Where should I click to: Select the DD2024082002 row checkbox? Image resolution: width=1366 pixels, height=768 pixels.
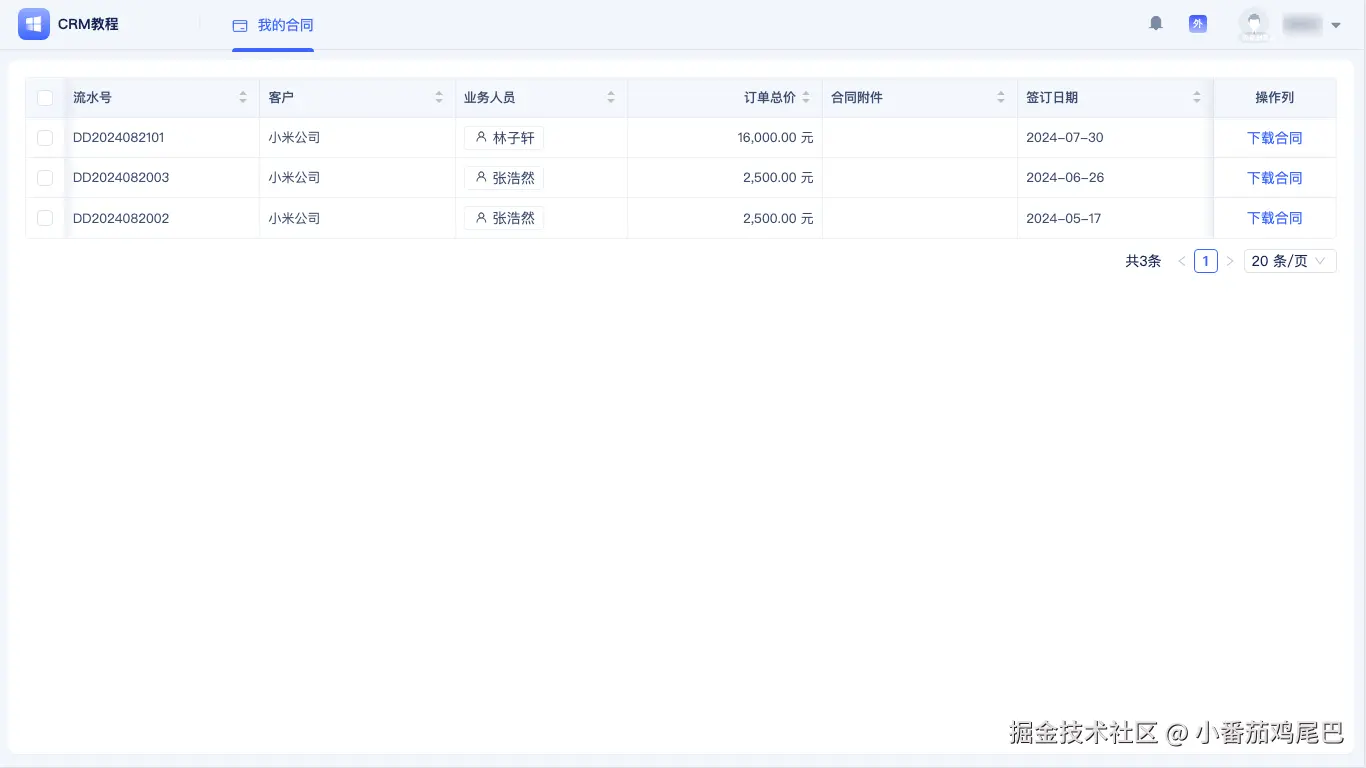click(45, 218)
